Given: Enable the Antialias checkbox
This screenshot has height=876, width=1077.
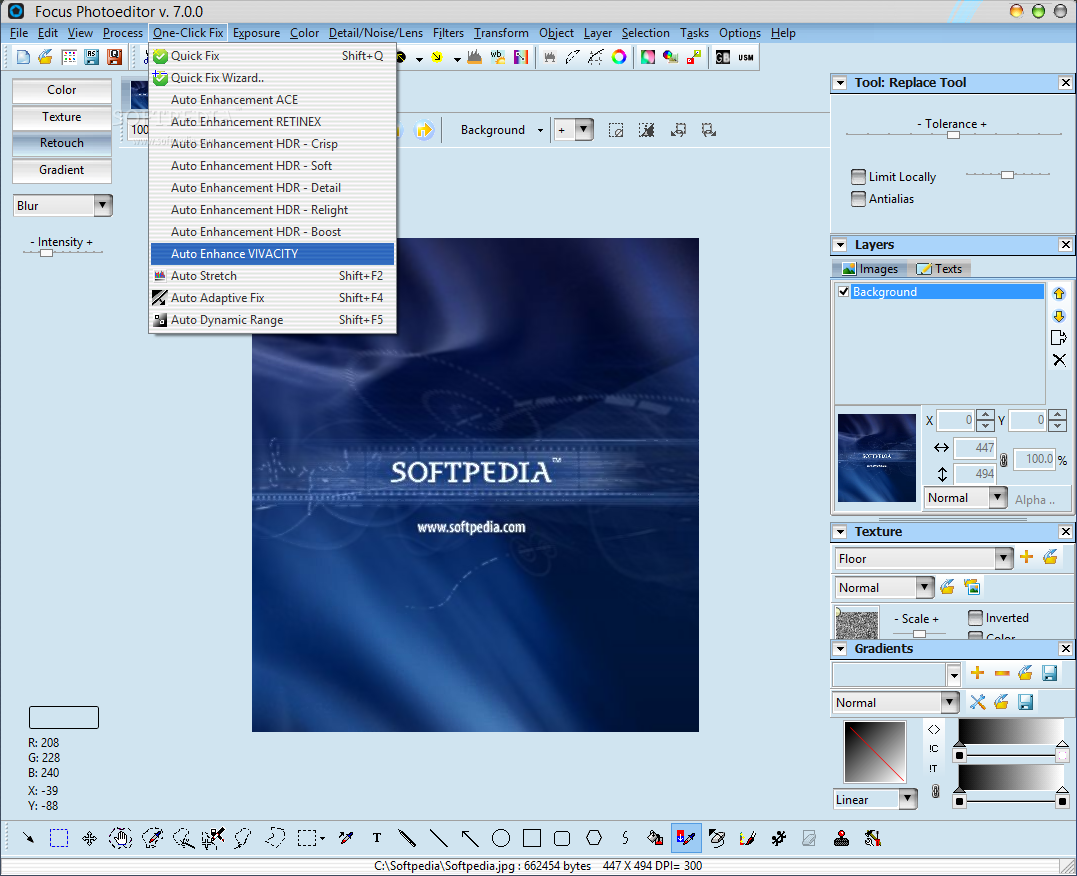Looking at the screenshot, I should click(858, 199).
